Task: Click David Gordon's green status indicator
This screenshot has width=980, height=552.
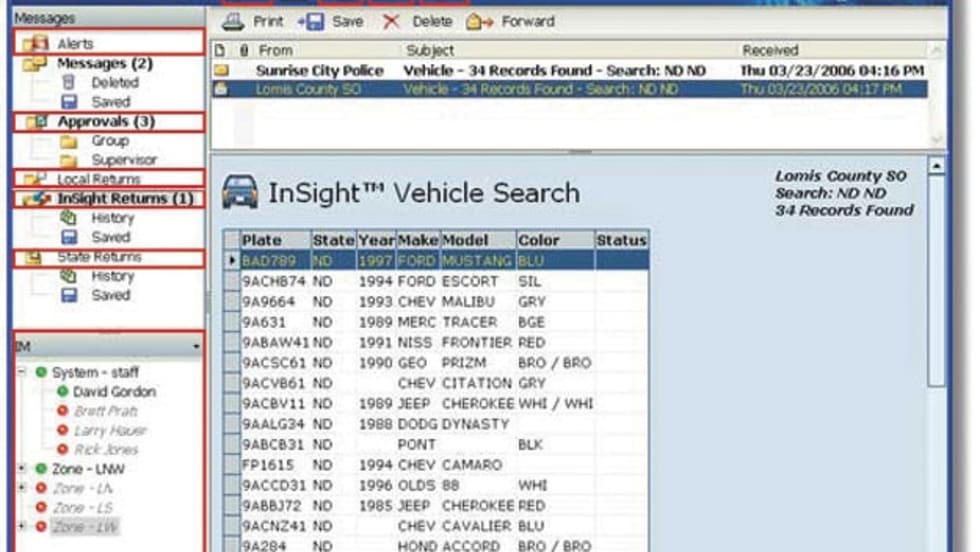Action: click(62, 392)
